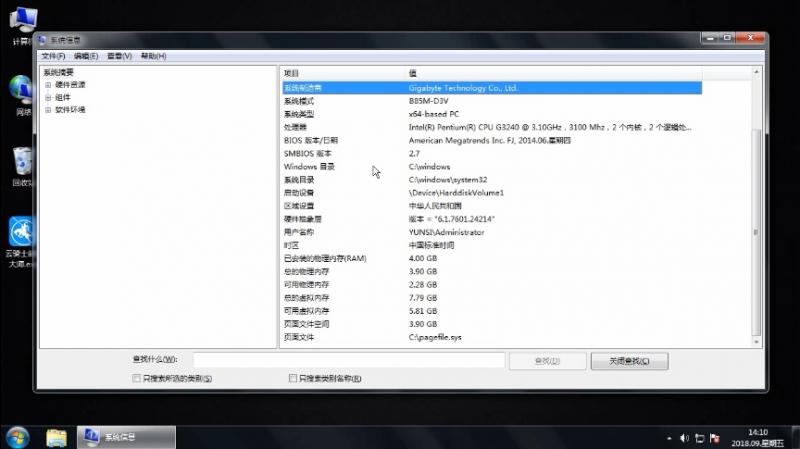Select the 4.00 GB installed RAM value

coord(422,259)
